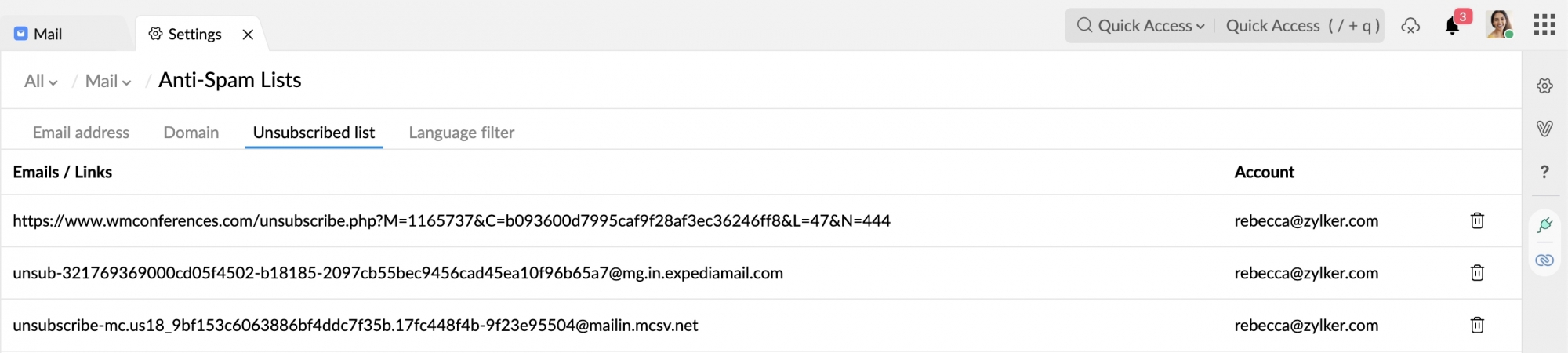Open the apps grid launcher

click(1544, 25)
